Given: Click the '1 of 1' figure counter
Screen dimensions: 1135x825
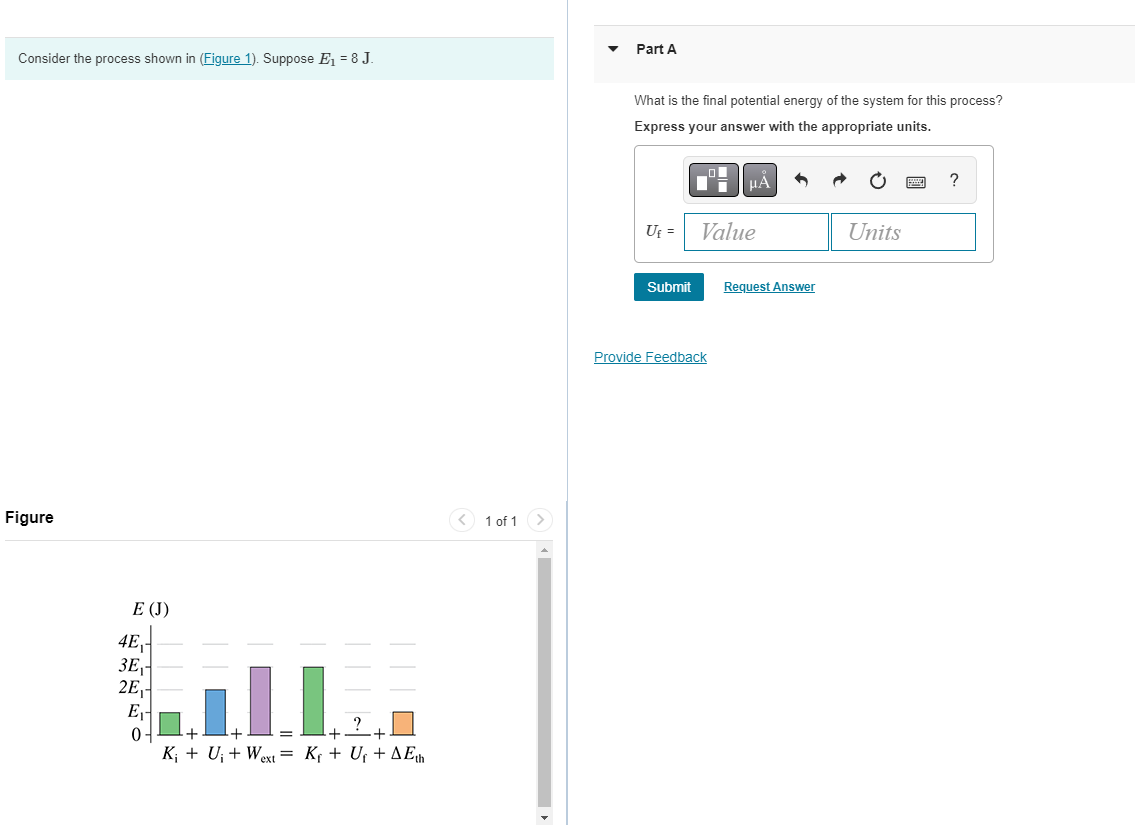Looking at the screenshot, I should [x=501, y=521].
